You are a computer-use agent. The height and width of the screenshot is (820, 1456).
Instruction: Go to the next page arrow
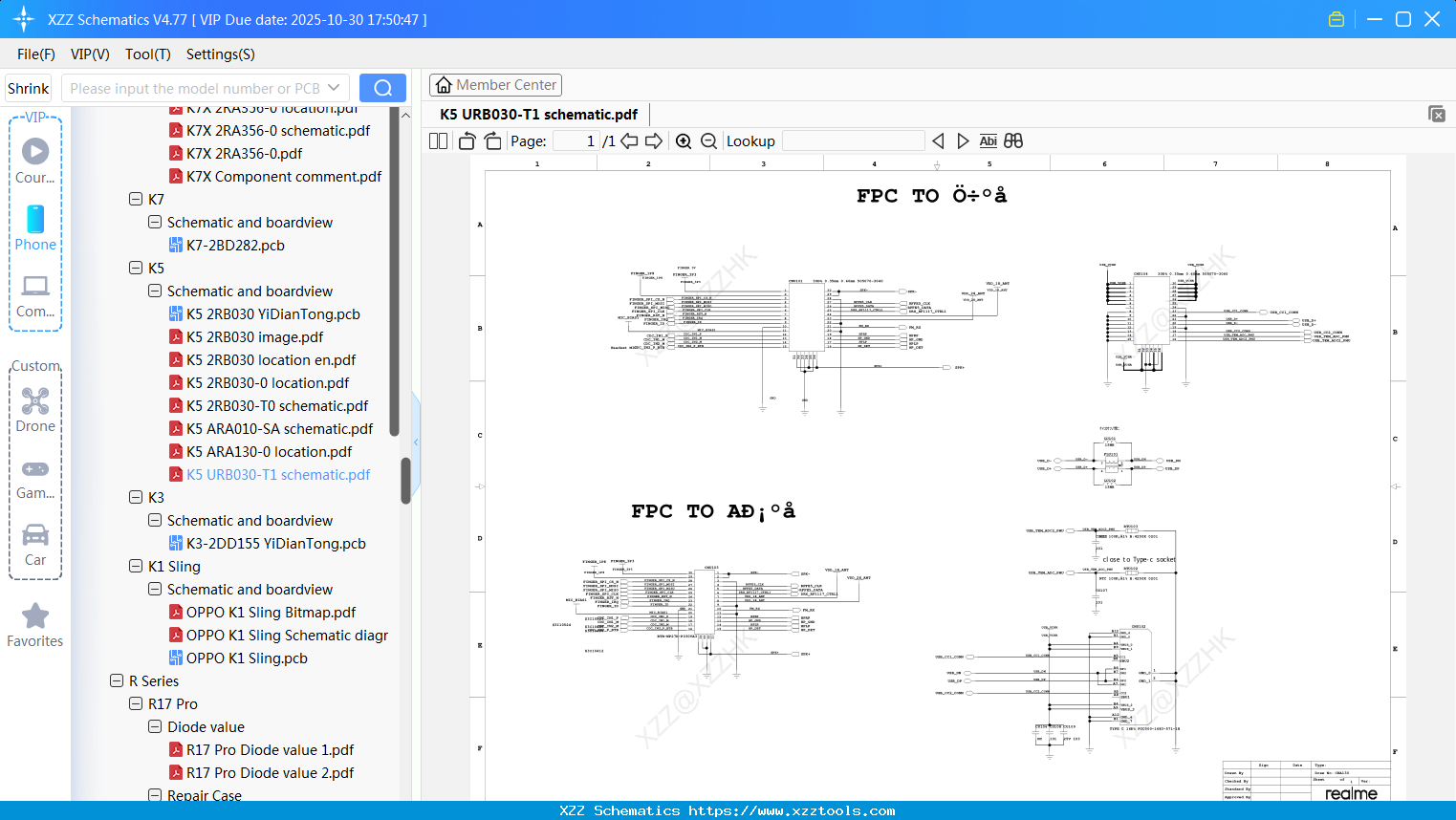pos(654,141)
